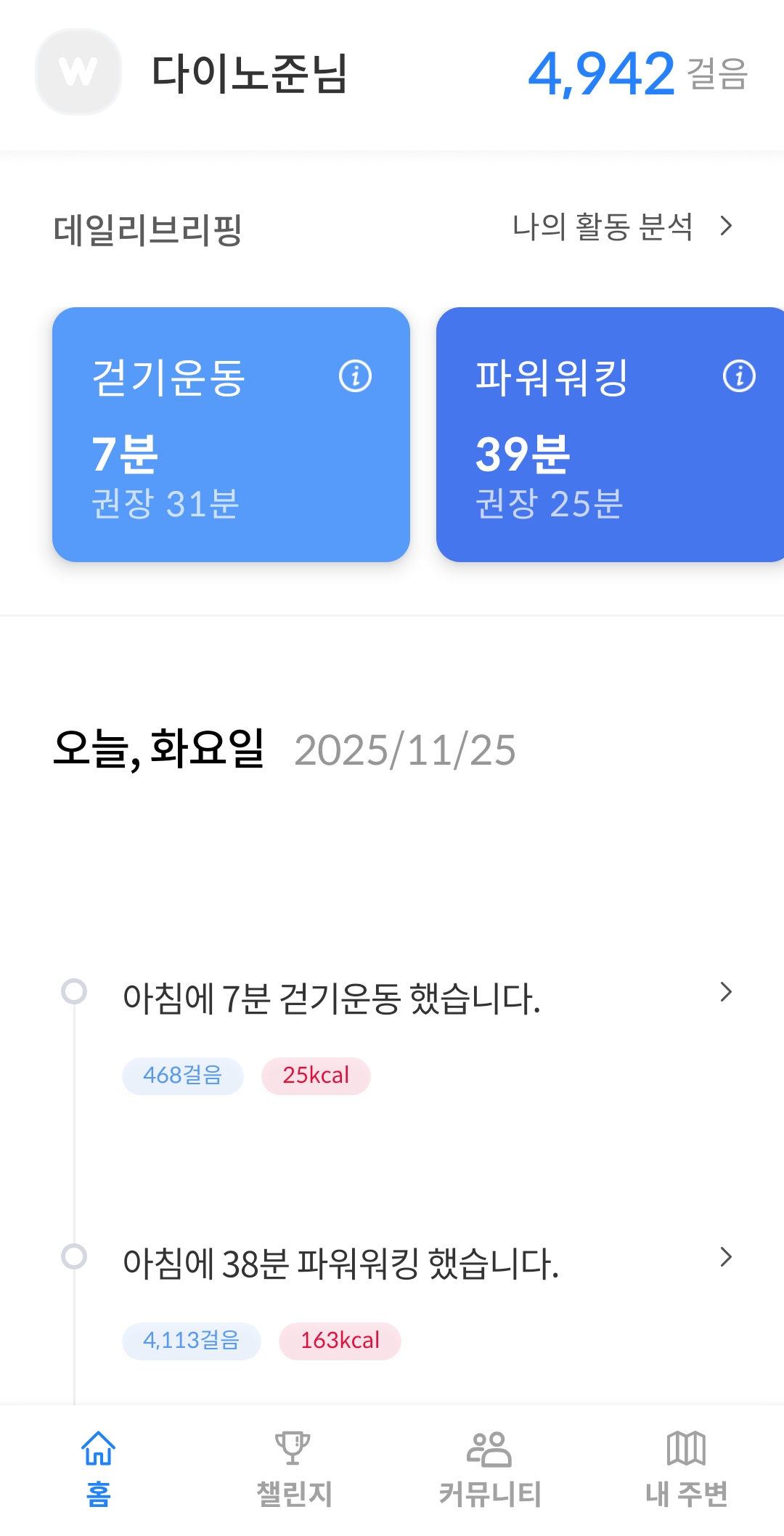
Task: Expand the 38분 파워워킹 activity chevron
Action: point(725,1257)
